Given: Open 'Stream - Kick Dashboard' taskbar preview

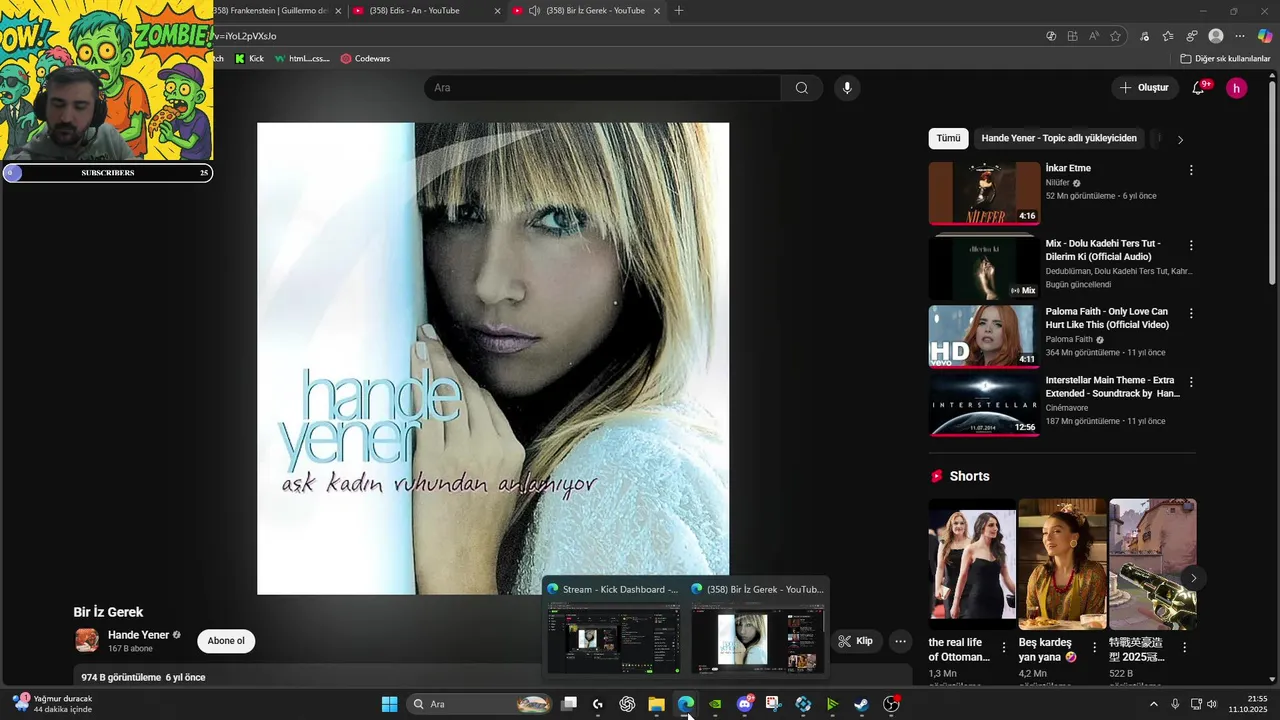Looking at the screenshot, I should tap(612, 627).
